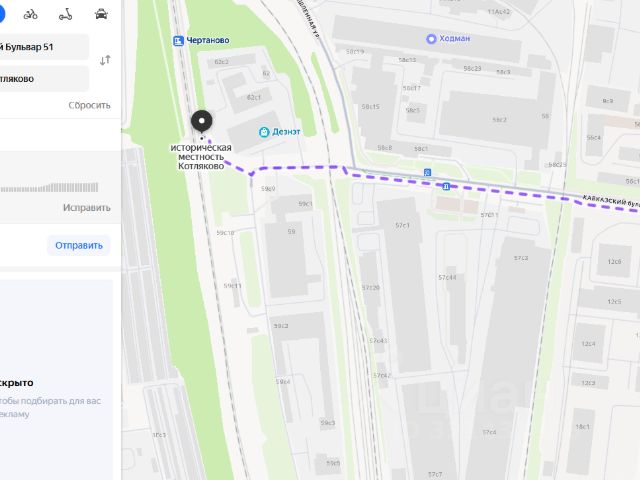Click the Кавказский бульвар street label
Screen dimensions: 640x480
click(610, 202)
